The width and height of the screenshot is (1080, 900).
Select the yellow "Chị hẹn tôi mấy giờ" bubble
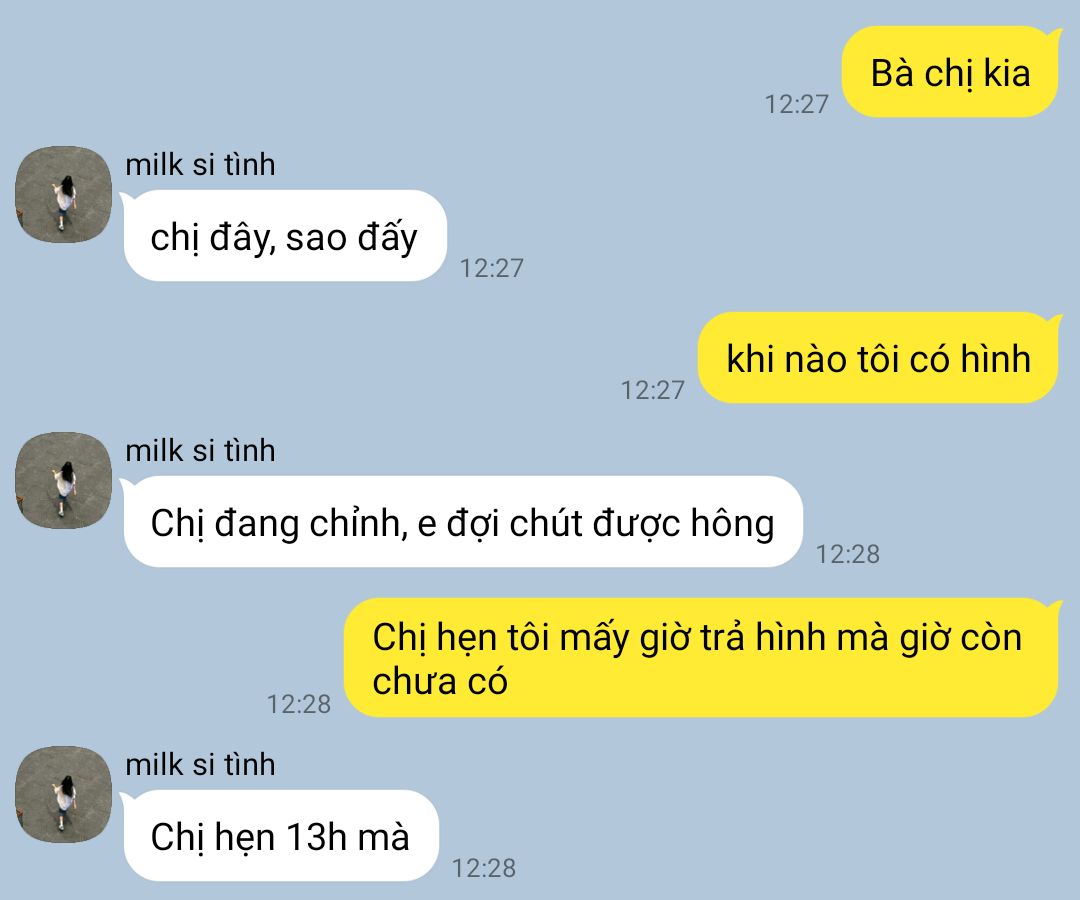point(701,658)
